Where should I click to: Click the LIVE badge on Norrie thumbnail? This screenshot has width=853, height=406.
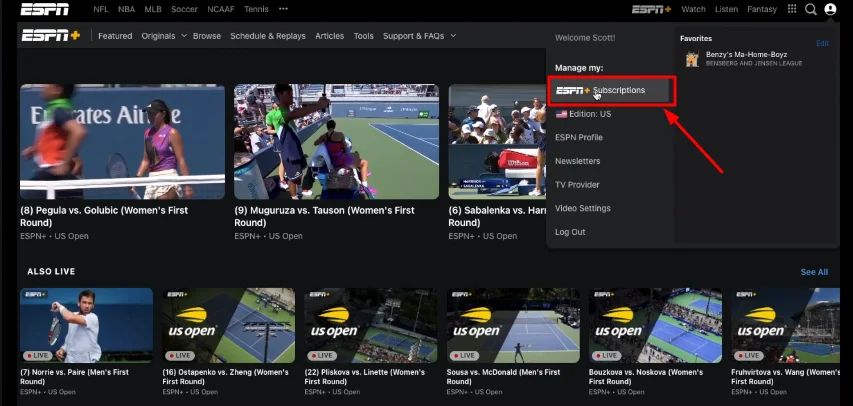click(38, 355)
